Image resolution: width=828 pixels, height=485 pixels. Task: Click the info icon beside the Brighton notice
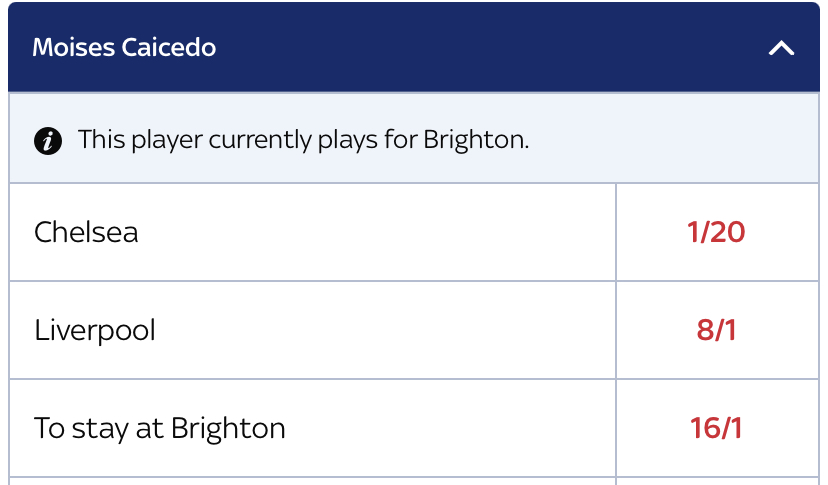(48, 141)
